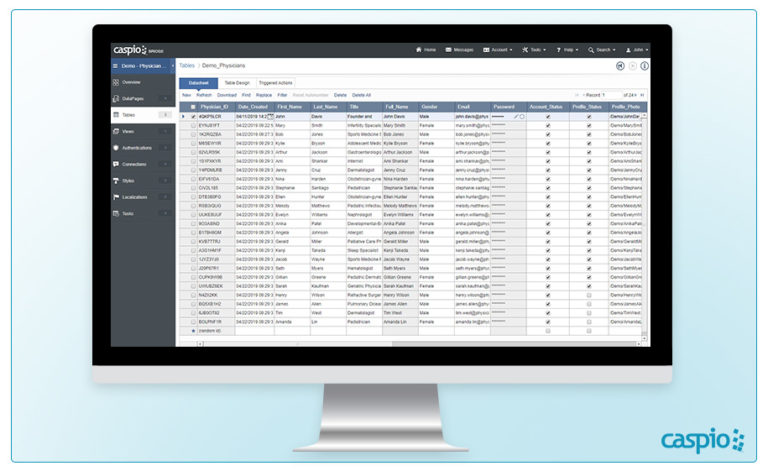Click the Connections sidebar icon

coord(117,164)
